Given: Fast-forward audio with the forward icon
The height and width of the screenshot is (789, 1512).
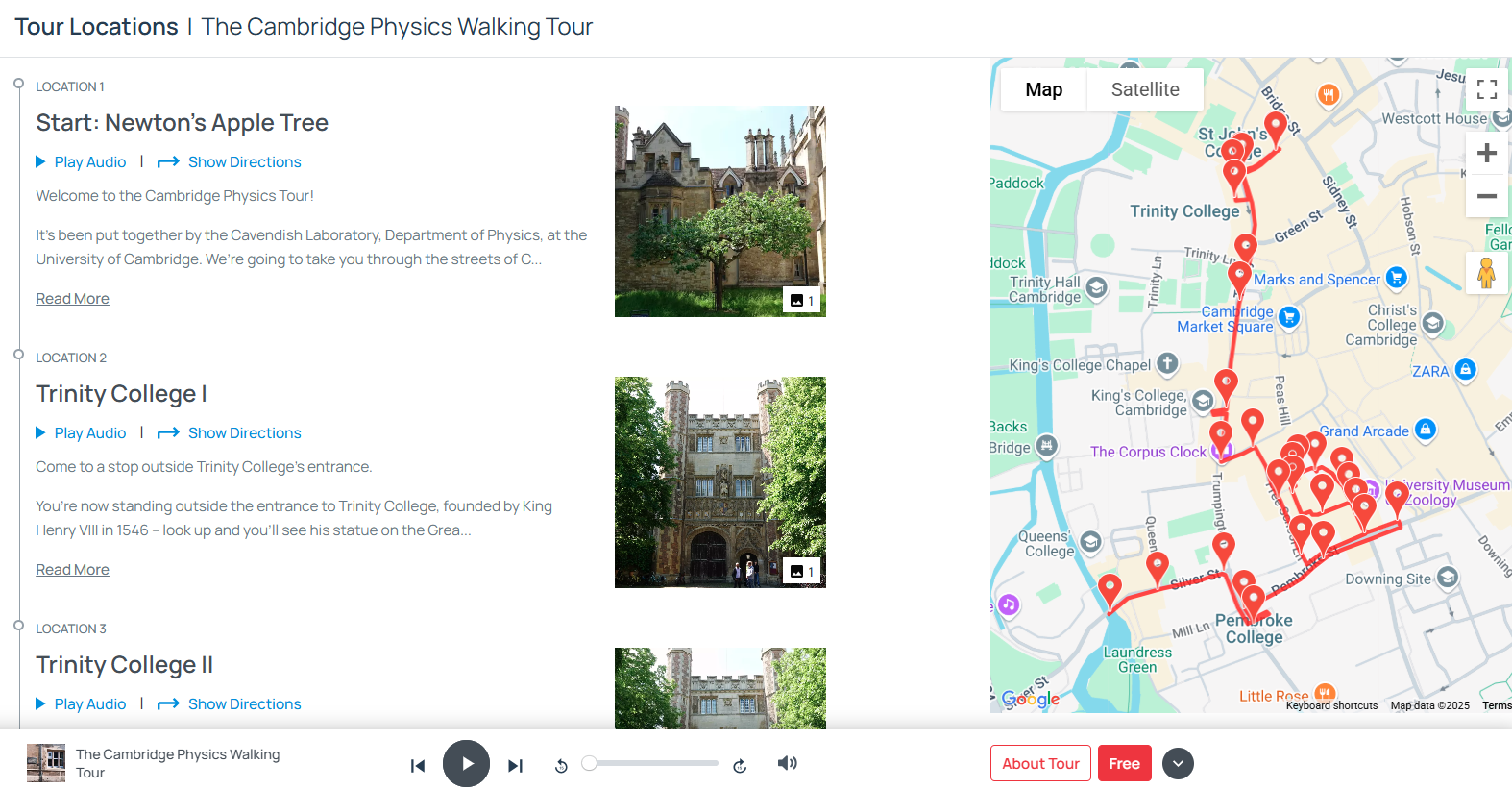Looking at the screenshot, I should [740, 766].
